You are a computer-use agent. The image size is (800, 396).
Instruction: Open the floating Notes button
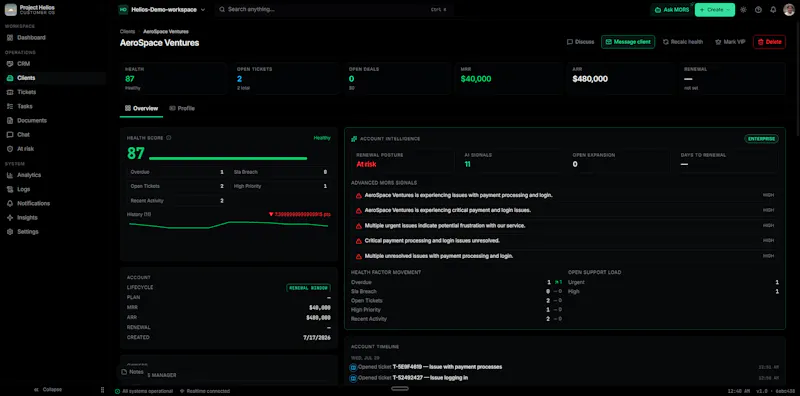point(133,373)
